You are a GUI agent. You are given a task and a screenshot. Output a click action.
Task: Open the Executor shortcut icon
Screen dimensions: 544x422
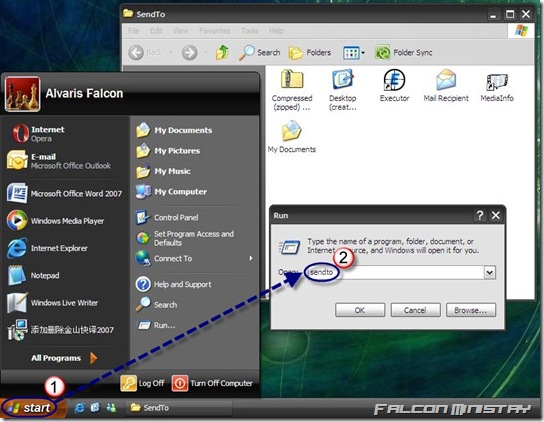tap(394, 85)
